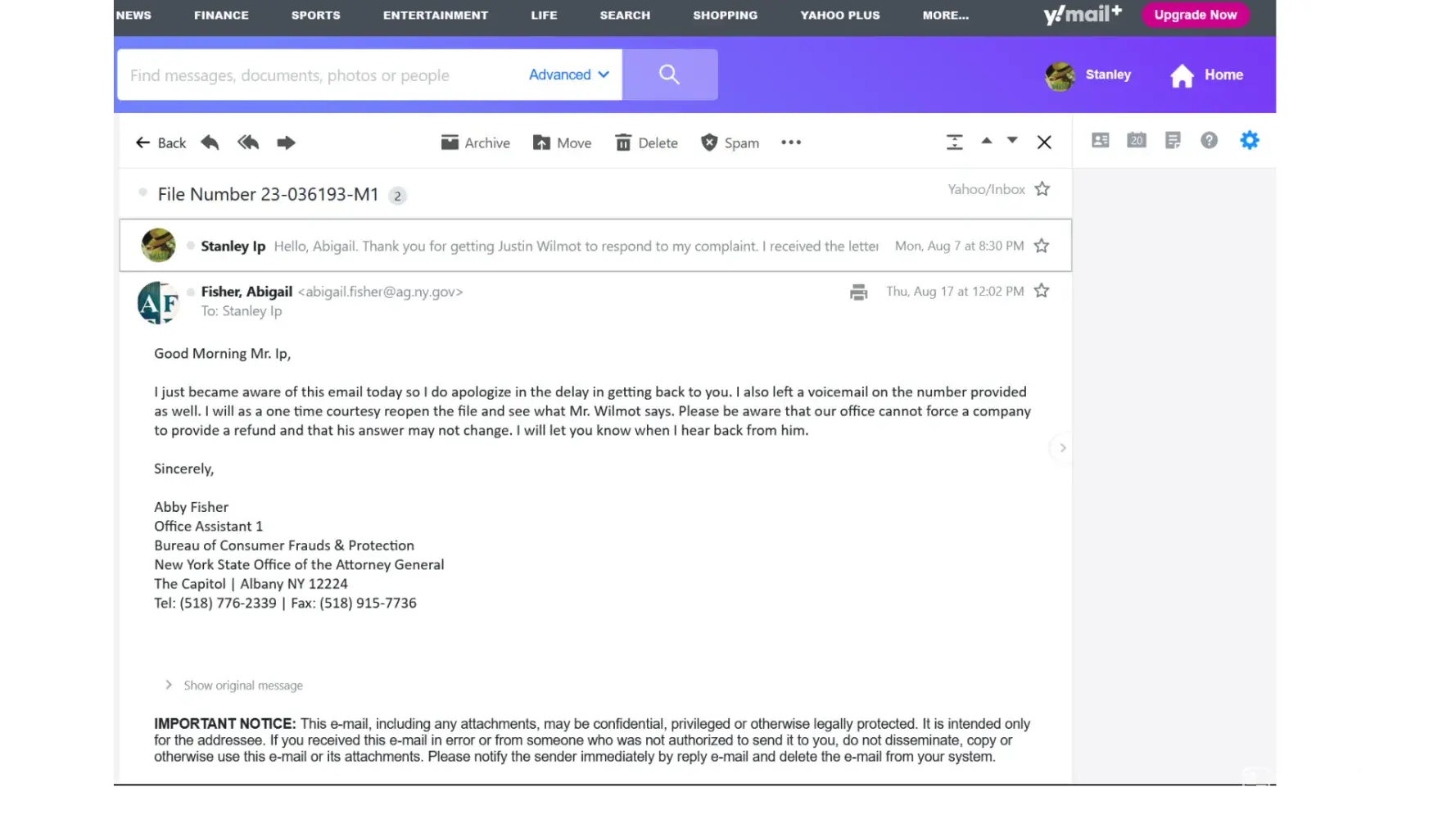This screenshot has width=1456, height=819.
Task: Open the More actions ellipsis menu
Action: [x=791, y=143]
